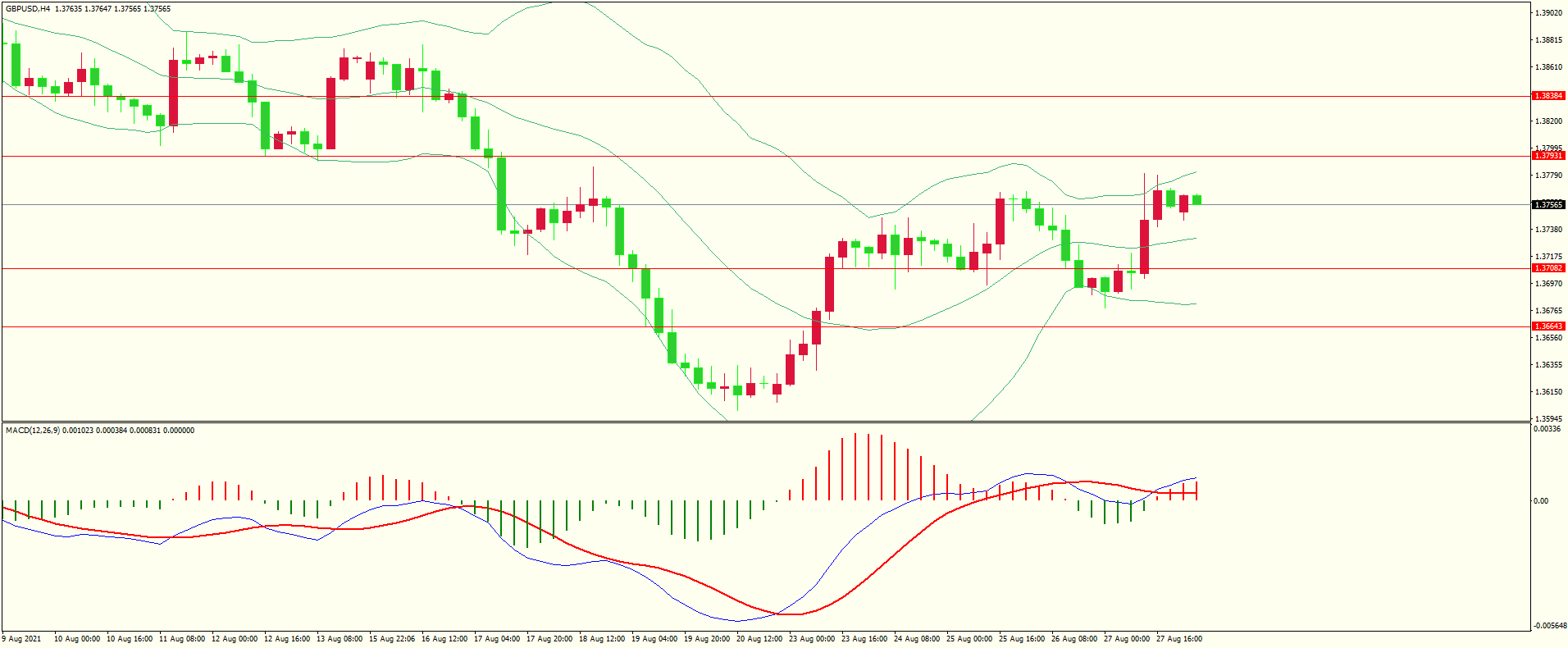The height and width of the screenshot is (648, 1568).
Task: Click the 17 Aug 20:00 time label
Action: point(549,639)
